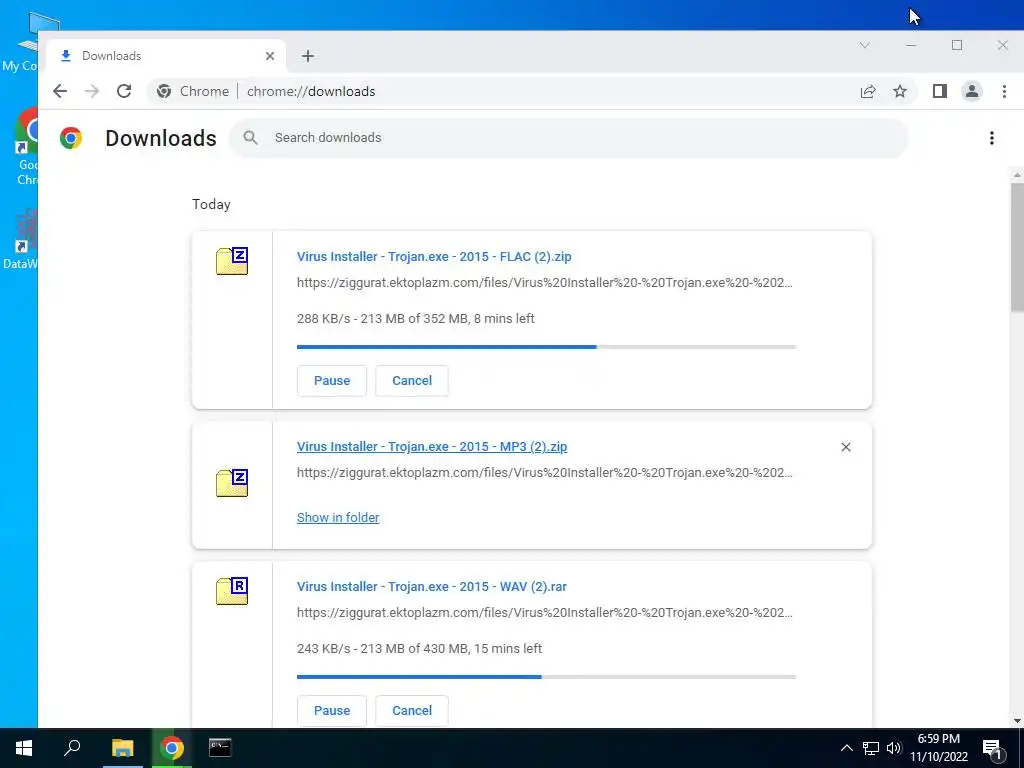Open the FLAC (2).zip file name link
1024x768 pixels.
[x=434, y=257]
